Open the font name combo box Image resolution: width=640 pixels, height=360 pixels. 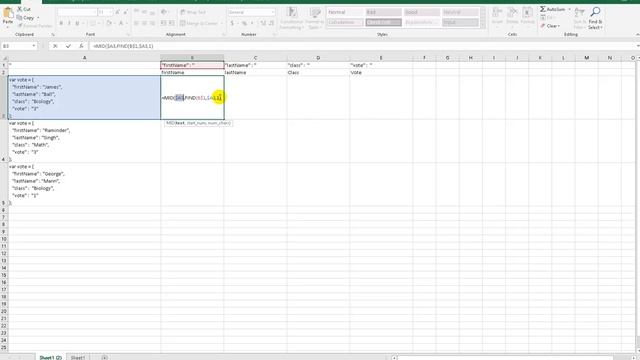point(77,12)
